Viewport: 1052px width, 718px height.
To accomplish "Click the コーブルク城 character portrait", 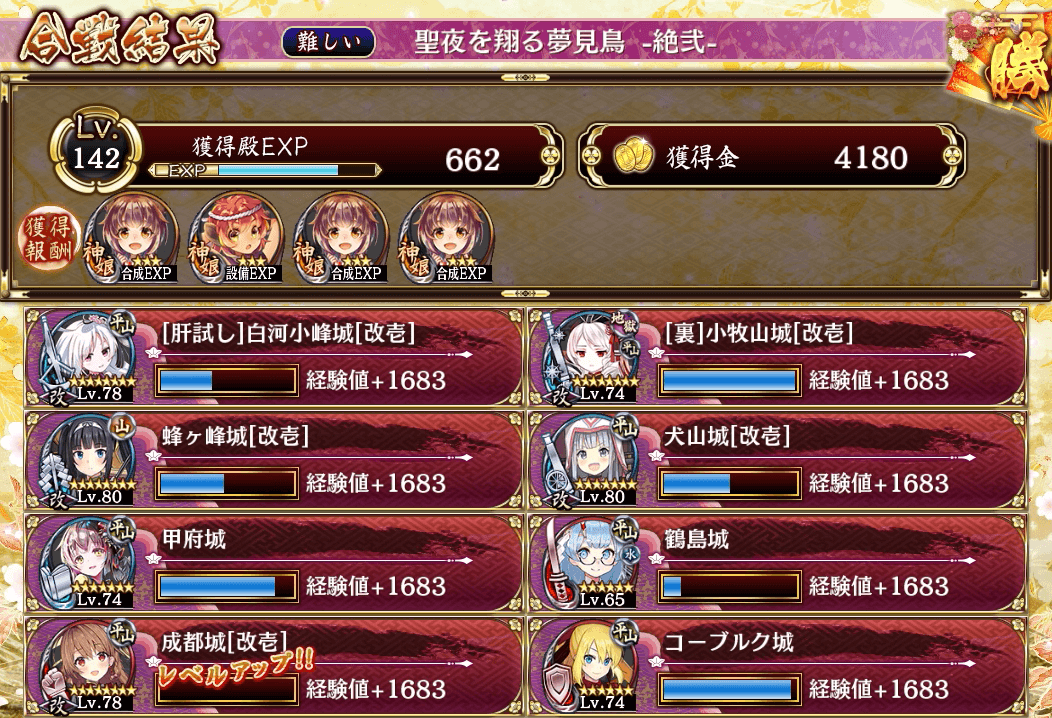I will click(590, 666).
